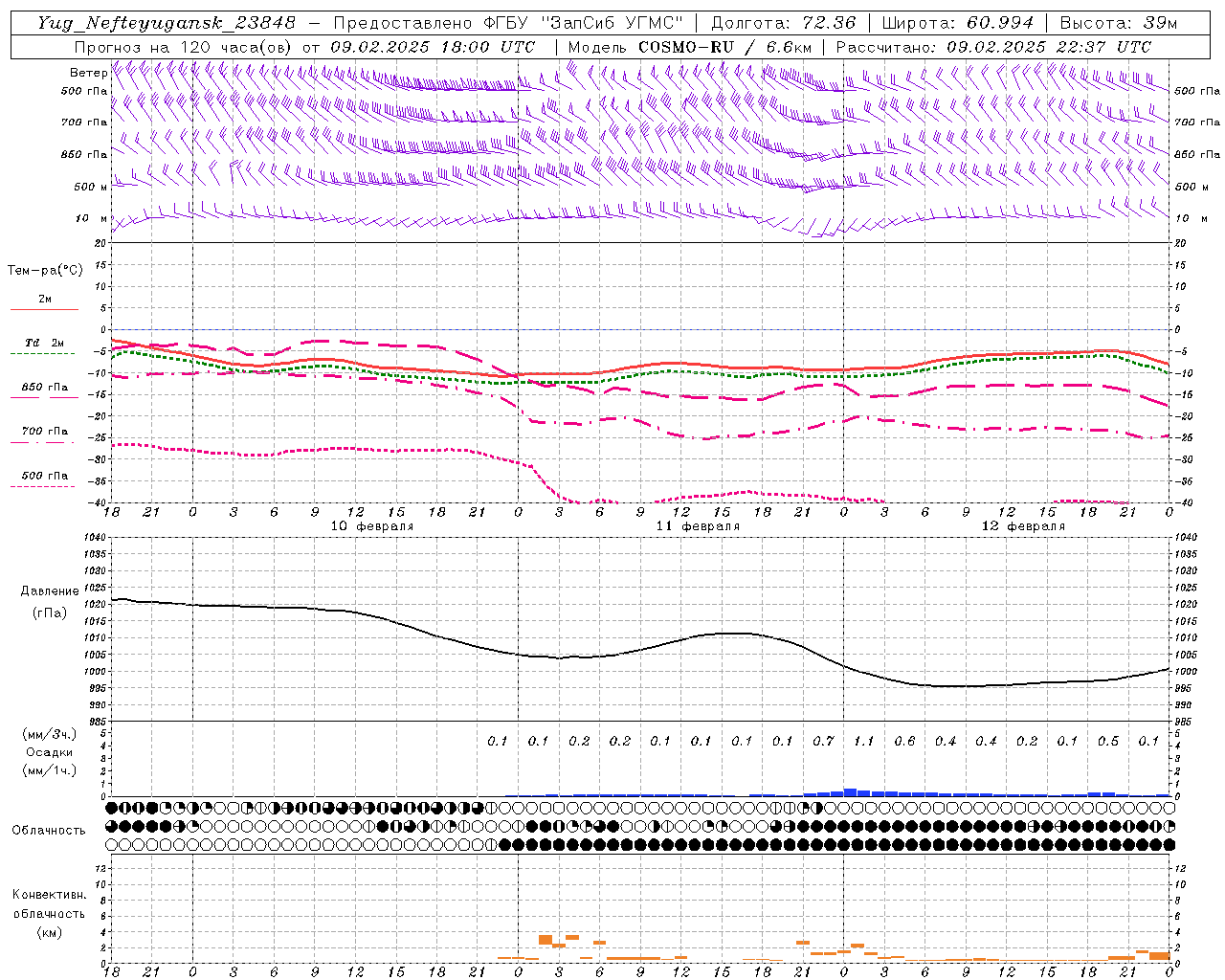
Task: Select the Давление pressure panel label
Action: [x=50, y=591]
